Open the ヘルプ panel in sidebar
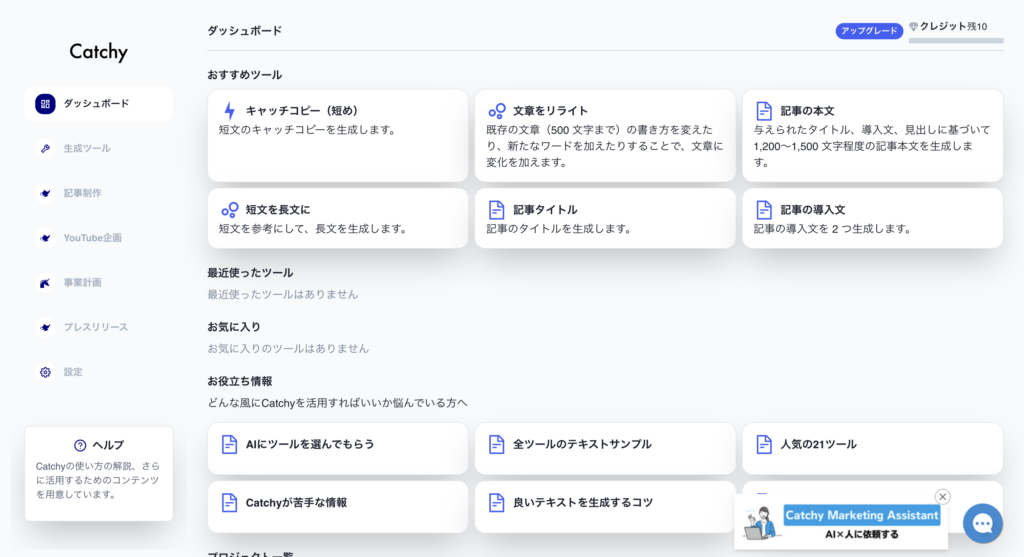Image resolution: width=1024 pixels, height=557 pixels. (x=99, y=473)
